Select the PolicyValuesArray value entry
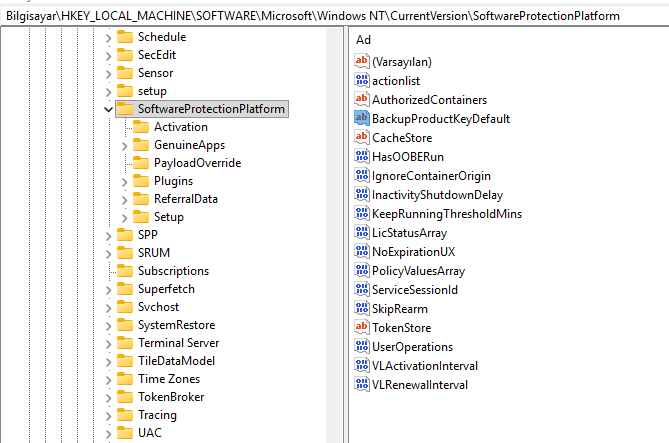Image resolution: width=669 pixels, height=443 pixels. [x=418, y=270]
